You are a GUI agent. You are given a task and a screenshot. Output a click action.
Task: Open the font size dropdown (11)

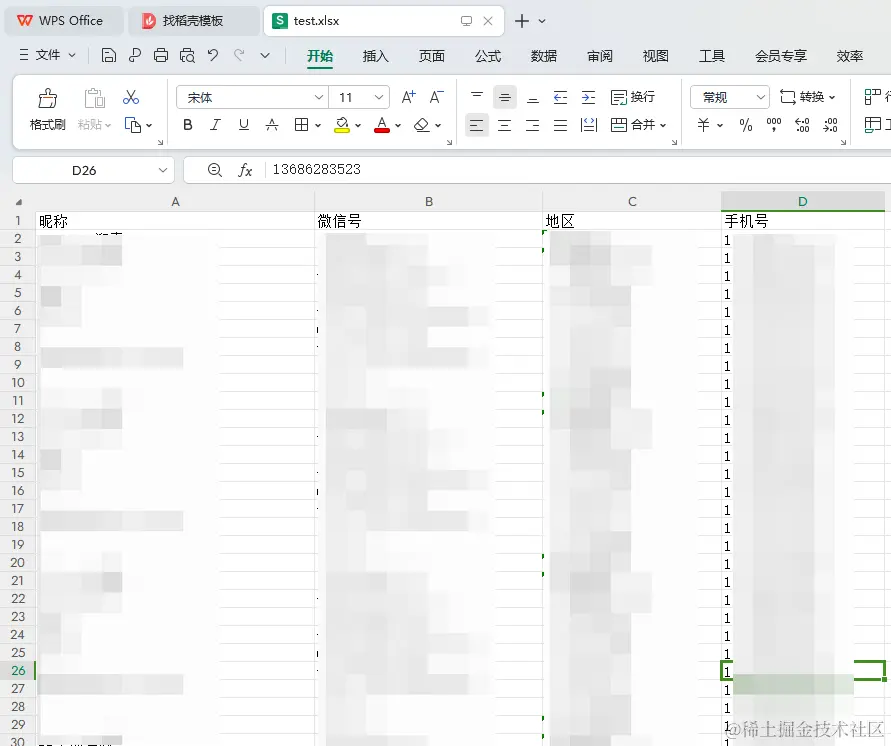pyautogui.click(x=378, y=97)
